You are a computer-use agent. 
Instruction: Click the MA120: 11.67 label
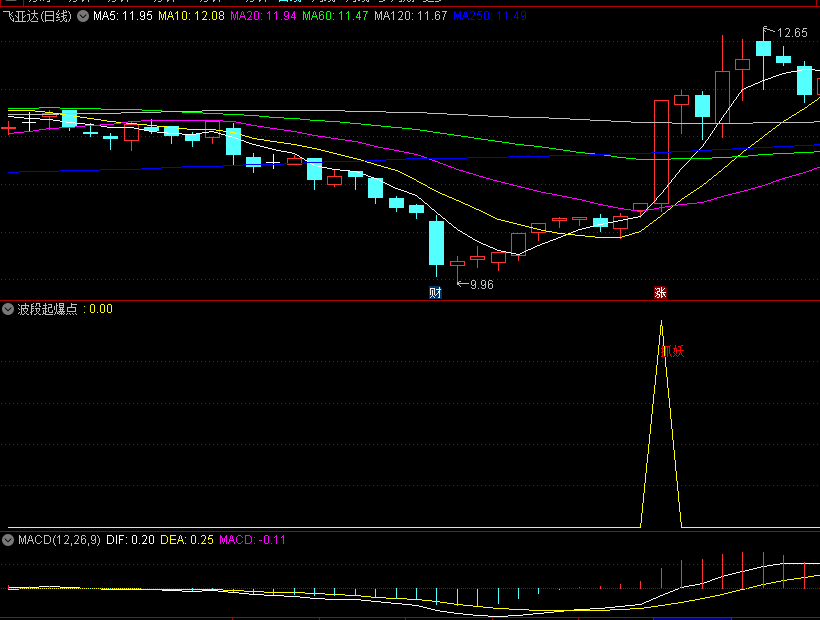(x=411, y=16)
